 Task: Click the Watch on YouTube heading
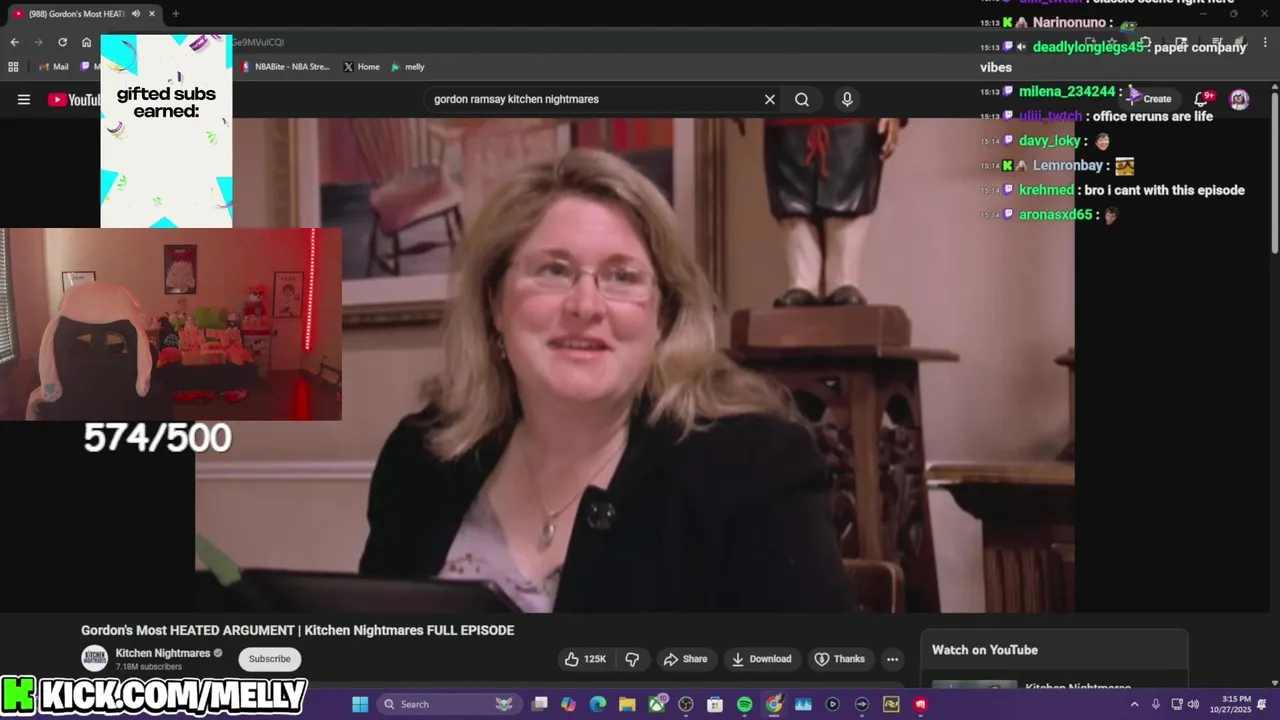click(x=985, y=650)
